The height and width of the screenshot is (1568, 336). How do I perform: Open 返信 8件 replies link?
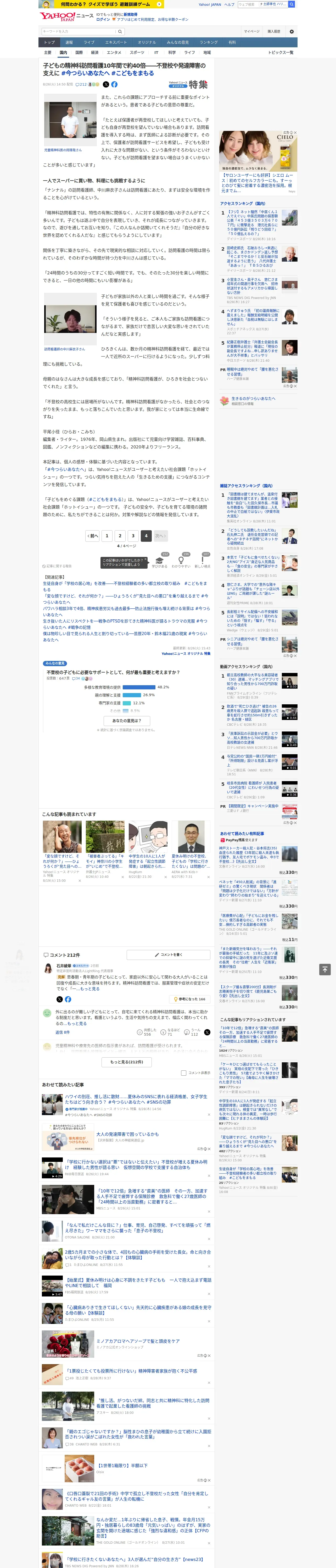(x=62, y=1032)
